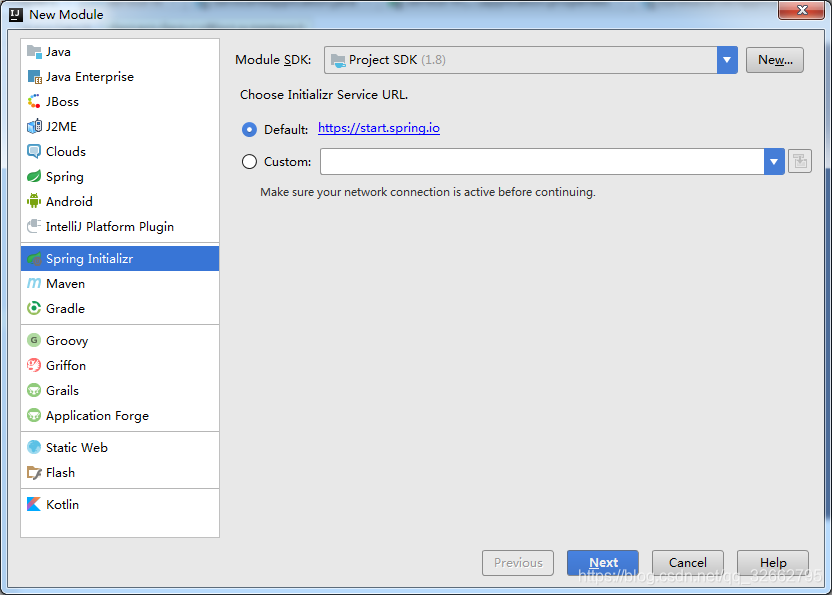Image resolution: width=832 pixels, height=595 pixels.
Task: Select Gradle module type
Action: 120,308
